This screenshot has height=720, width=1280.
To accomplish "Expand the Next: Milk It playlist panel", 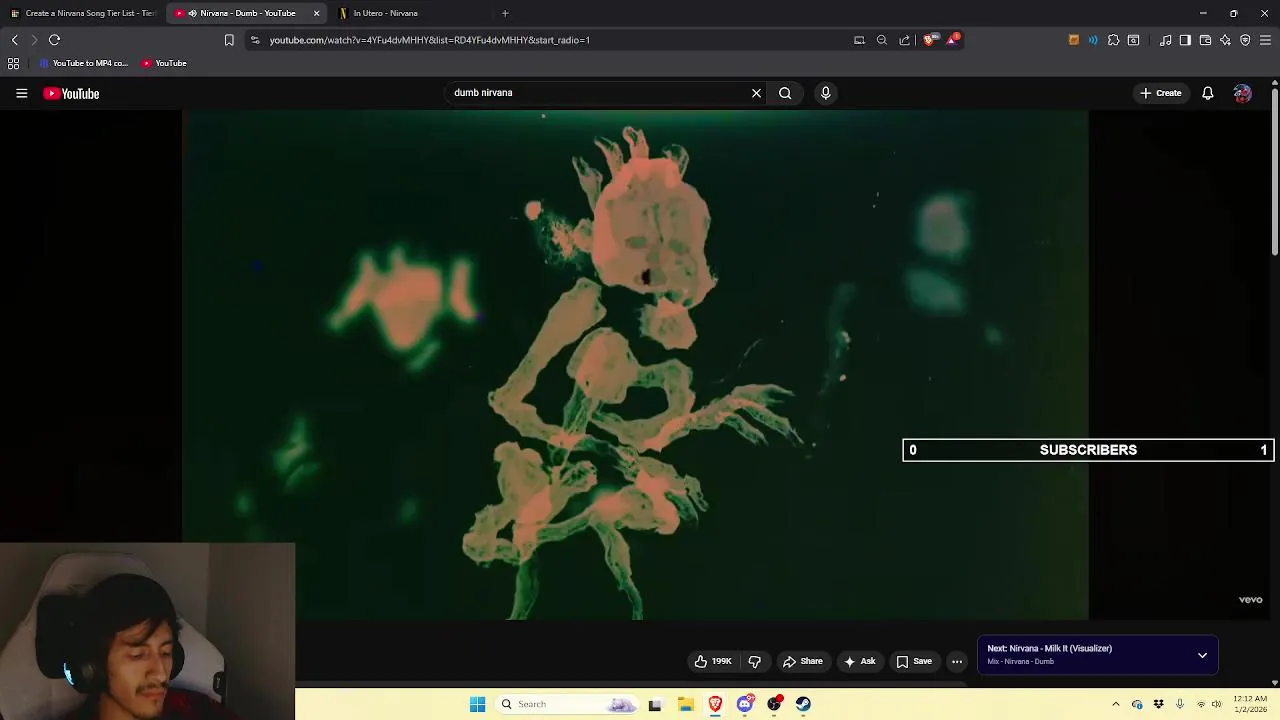I will (x=1202, y=656).
